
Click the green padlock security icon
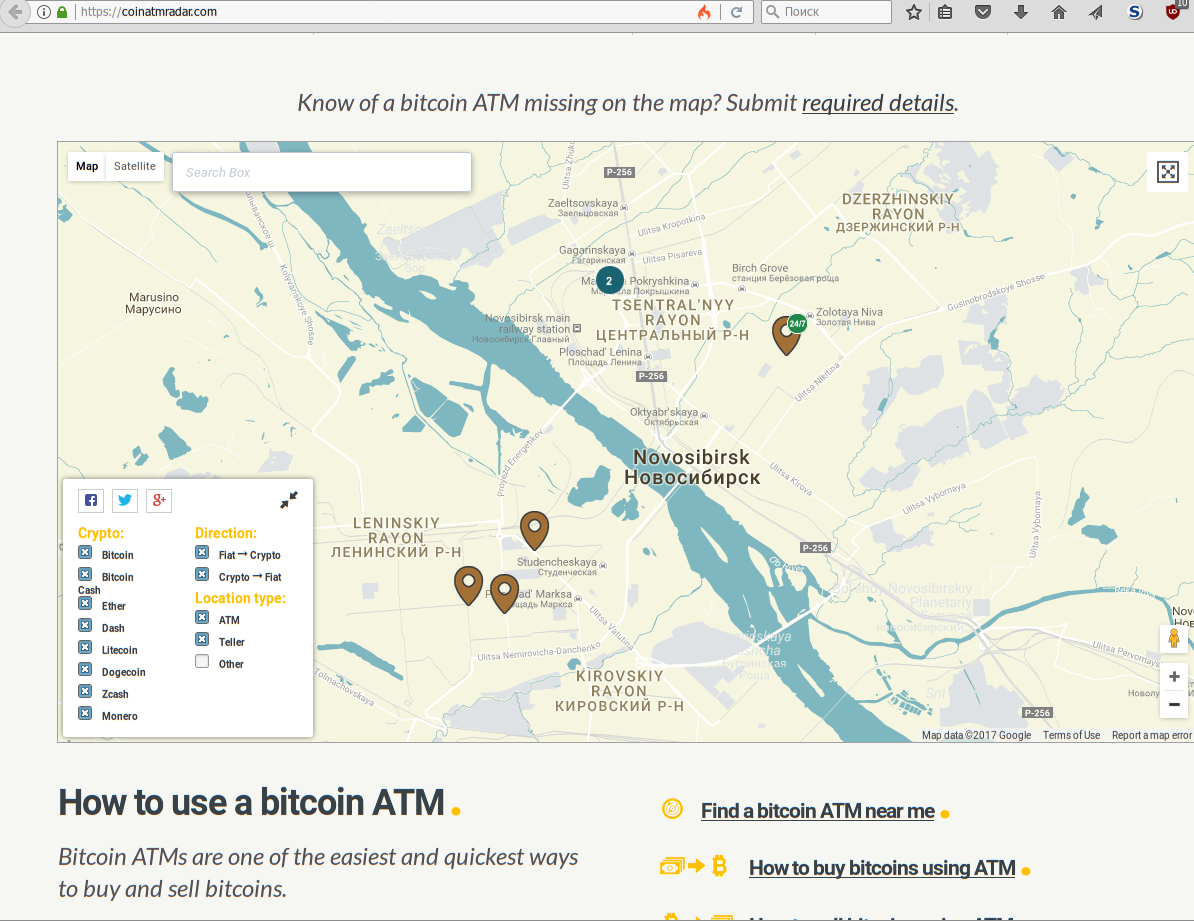[x=62, y=11]
